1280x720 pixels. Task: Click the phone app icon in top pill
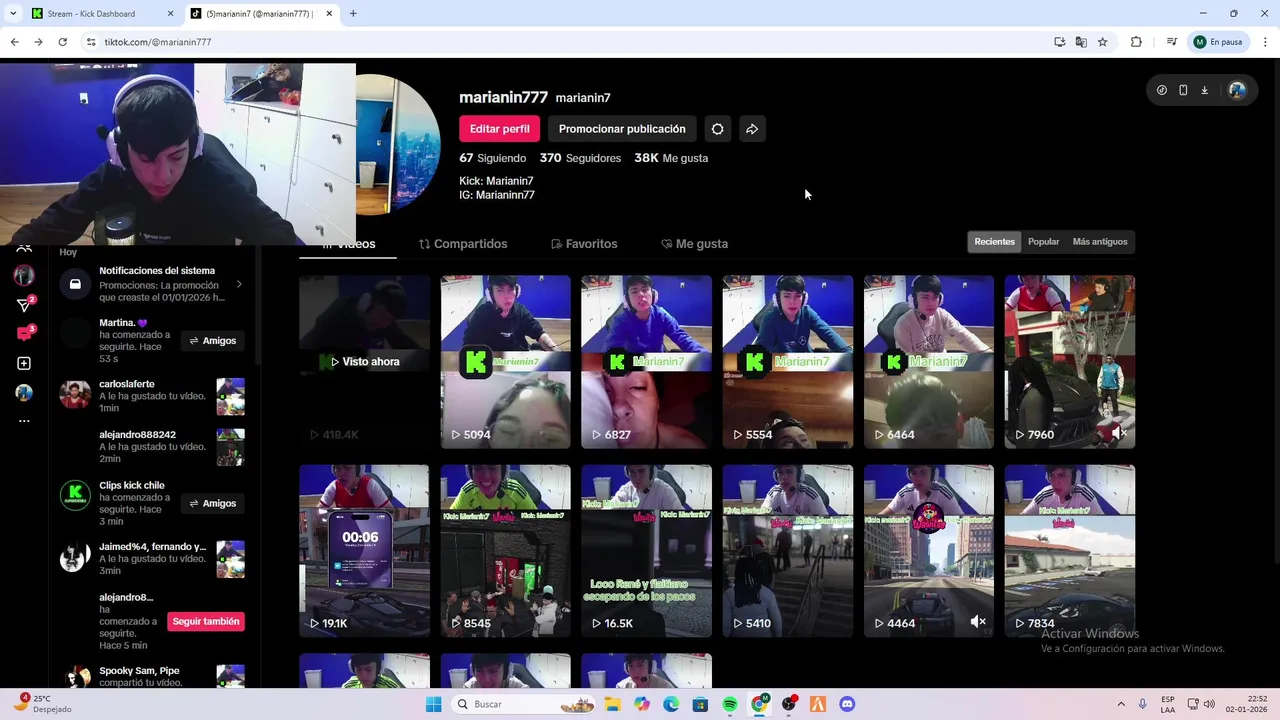tap(1183, 90)
